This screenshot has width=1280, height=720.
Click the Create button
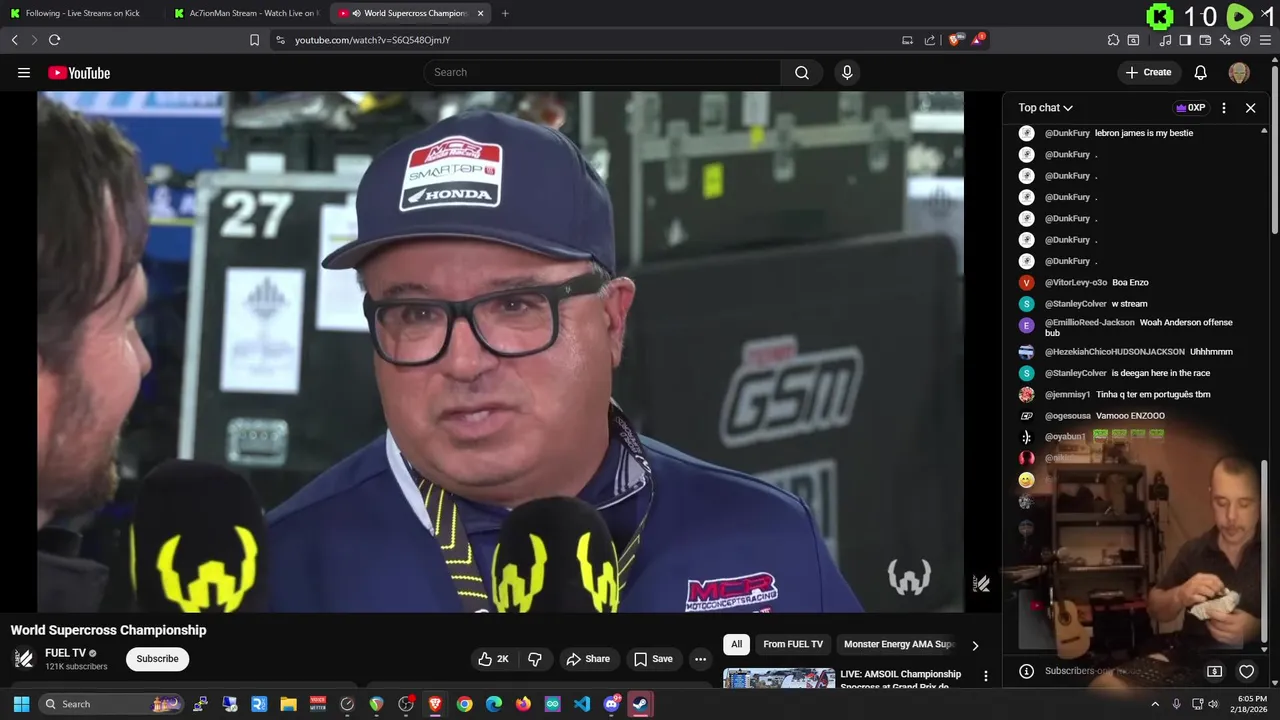pos(1148,72)
